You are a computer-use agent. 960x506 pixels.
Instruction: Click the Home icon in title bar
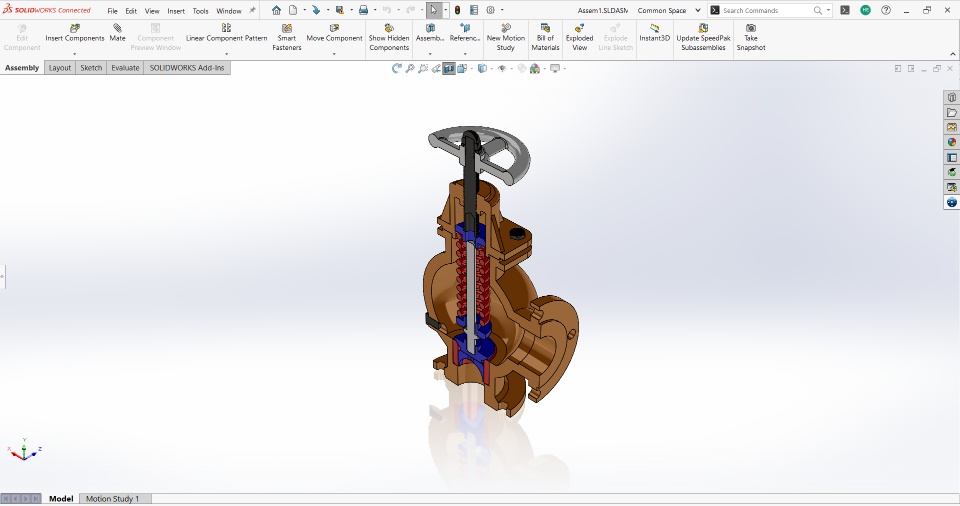click(x=277, y=10)
